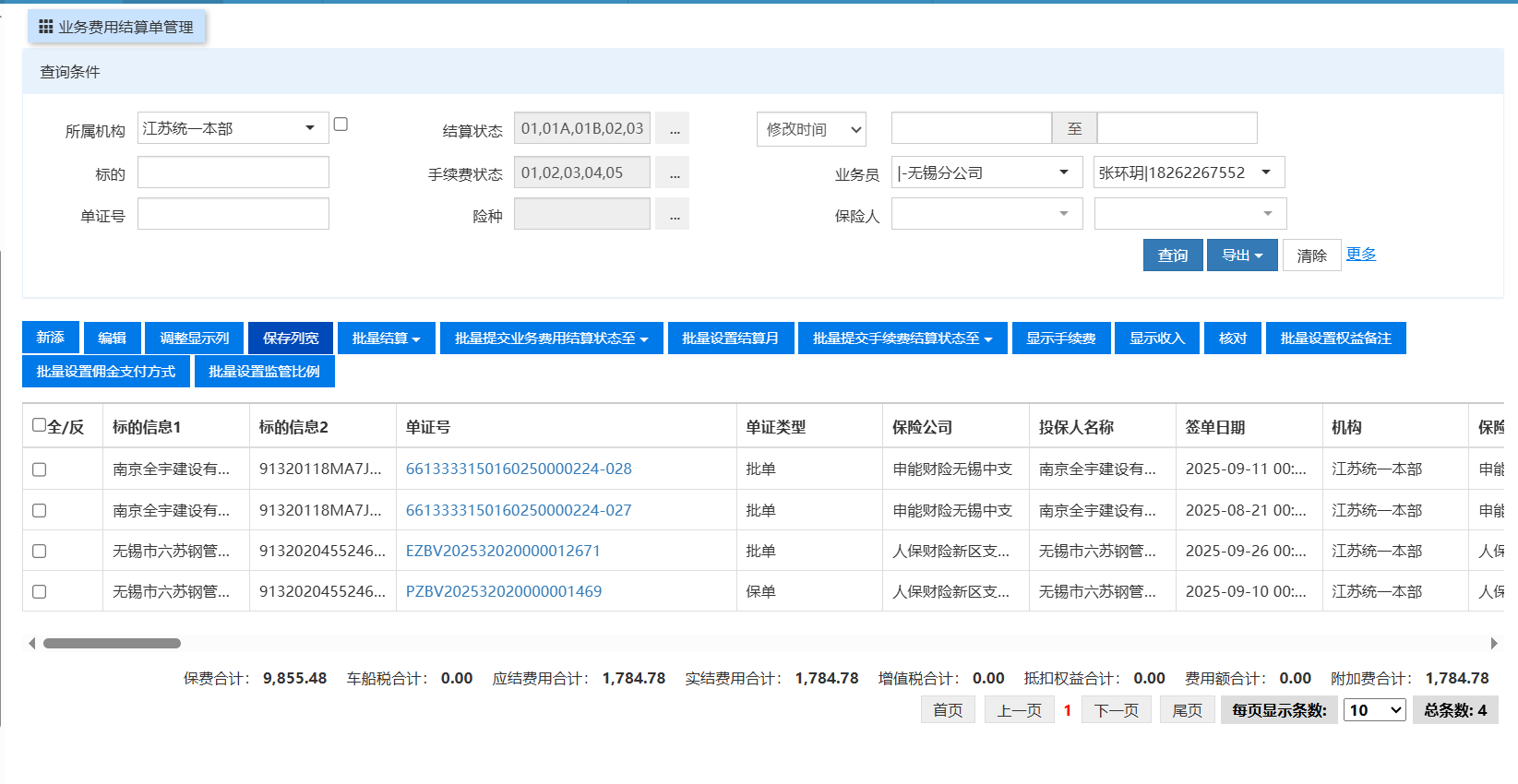The width and height of the screenshot is (1518, 784).
Task: Toggle the checkbox next to 所属机构
Action: (341, 125)
